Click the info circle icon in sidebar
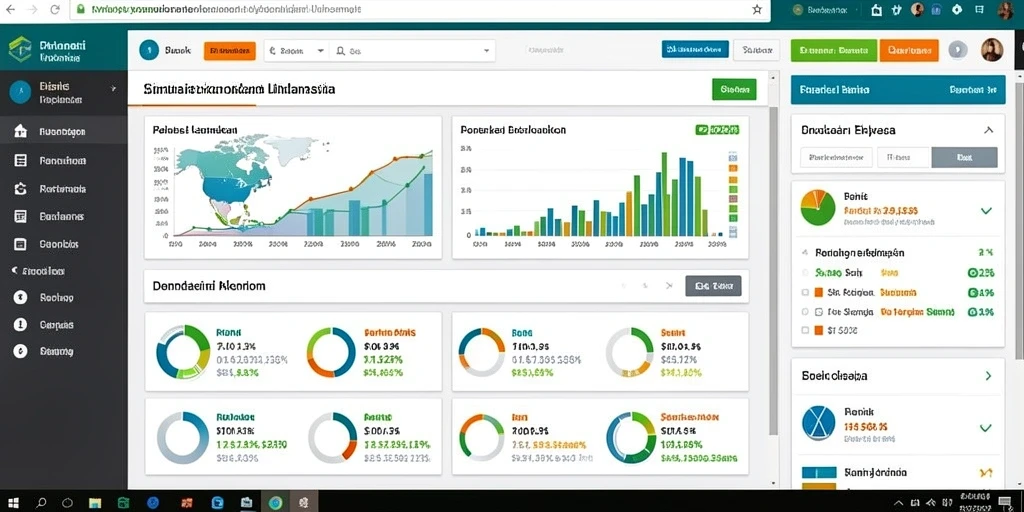The height and width of the screenshot is (512, 1024). pos(20,325)
